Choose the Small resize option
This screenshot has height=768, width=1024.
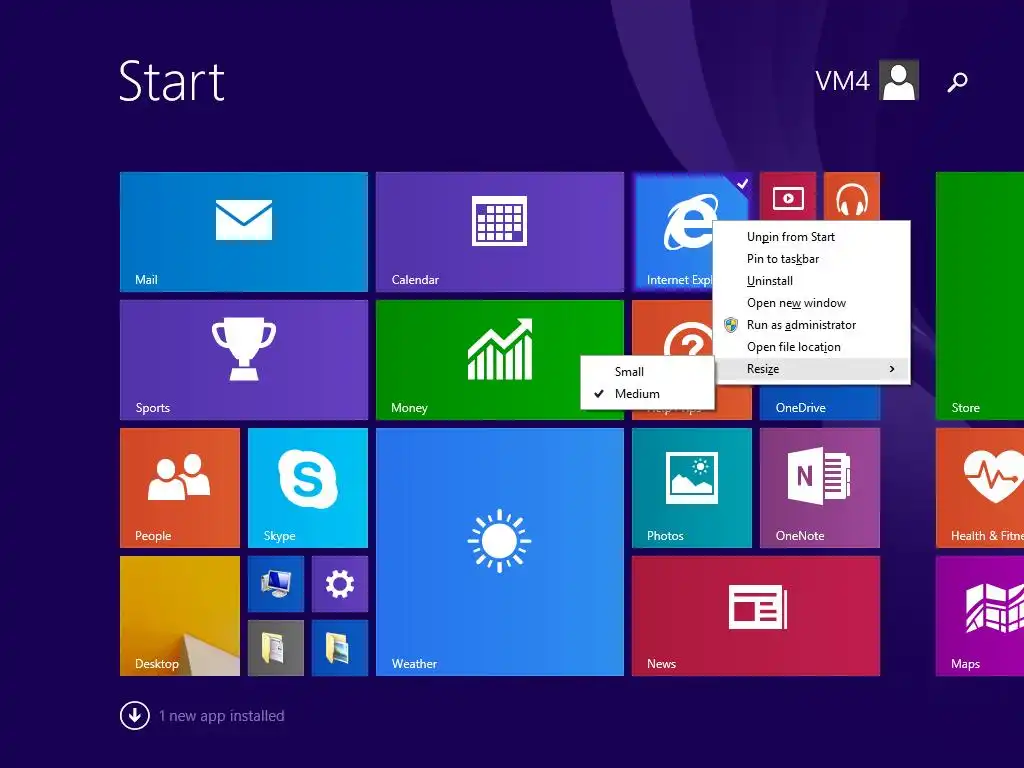(x=647, y=372)
